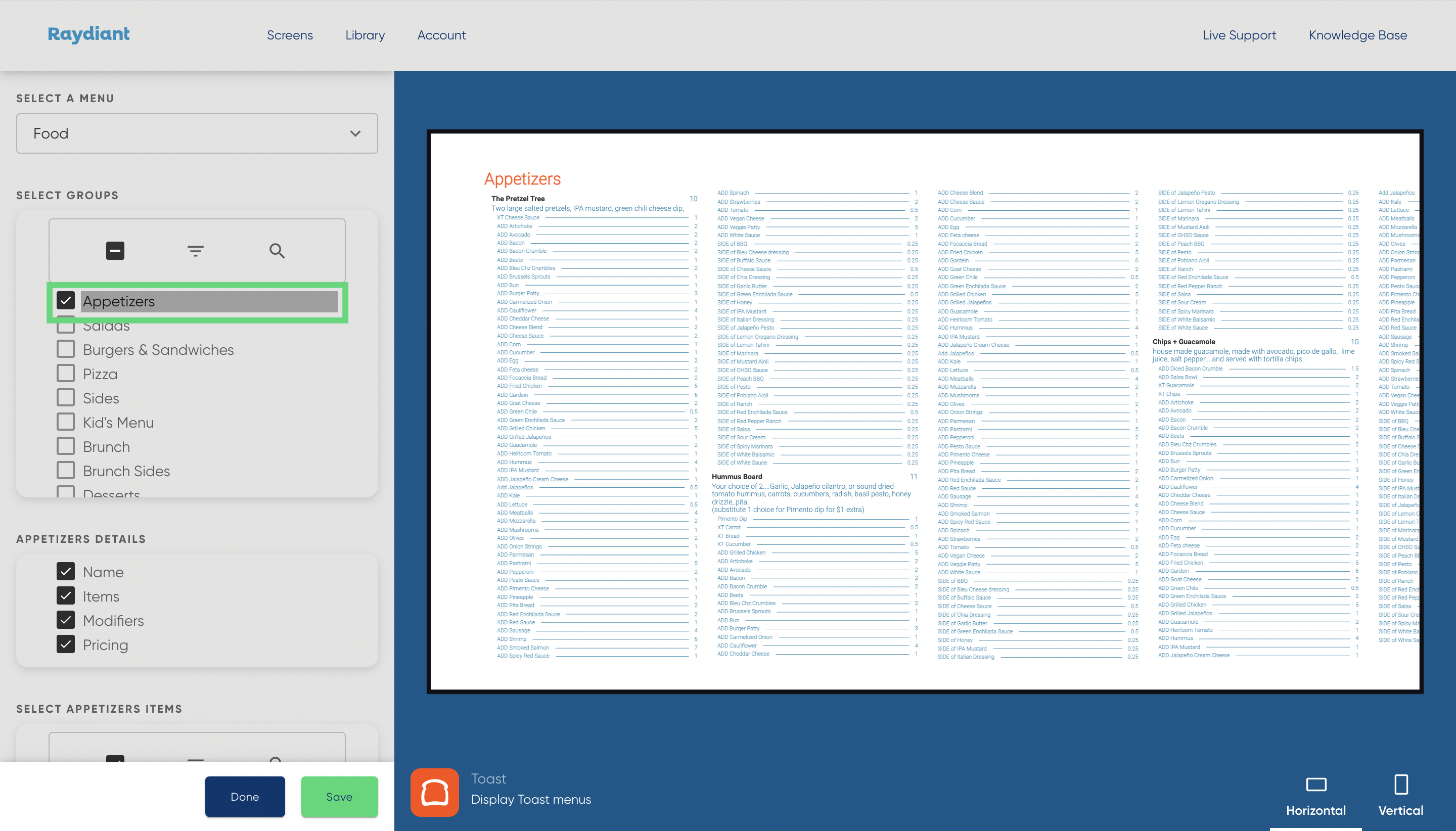Uncheck the Appetizers group checkbox

coord(66,301)
